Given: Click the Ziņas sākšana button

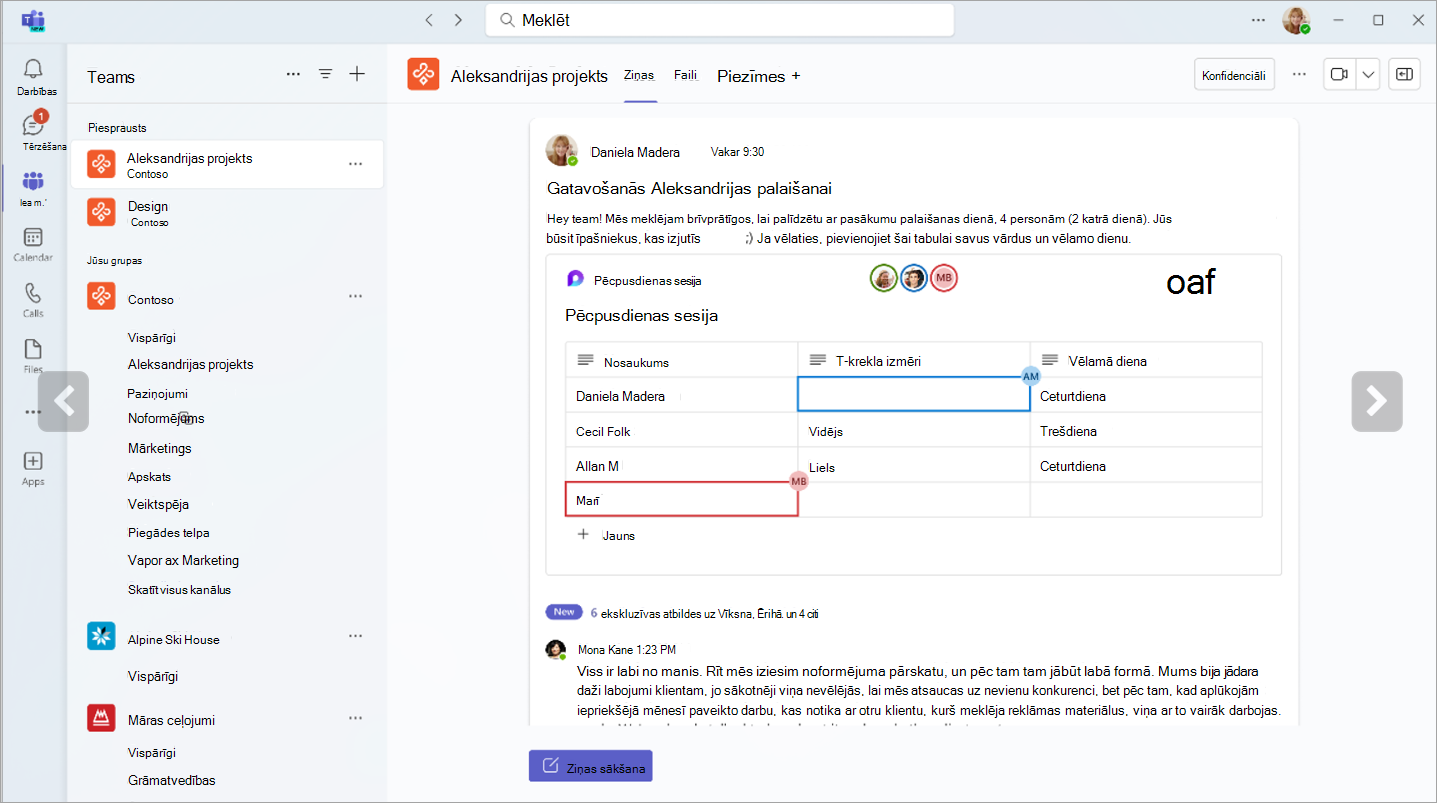Looking at the screenshot, I should [x=590, y=767].
